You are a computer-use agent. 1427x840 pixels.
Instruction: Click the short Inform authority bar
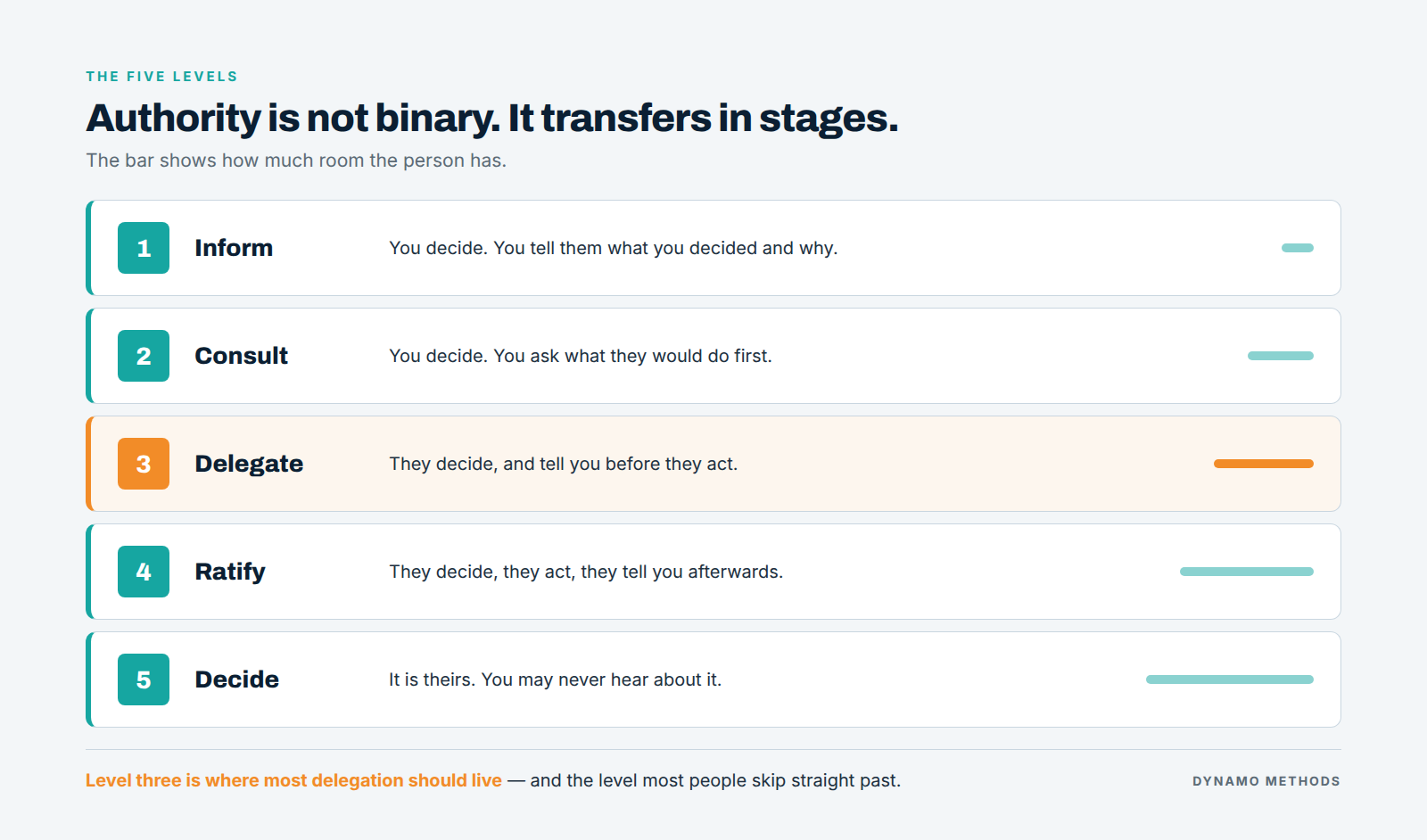pos(1298,248)
